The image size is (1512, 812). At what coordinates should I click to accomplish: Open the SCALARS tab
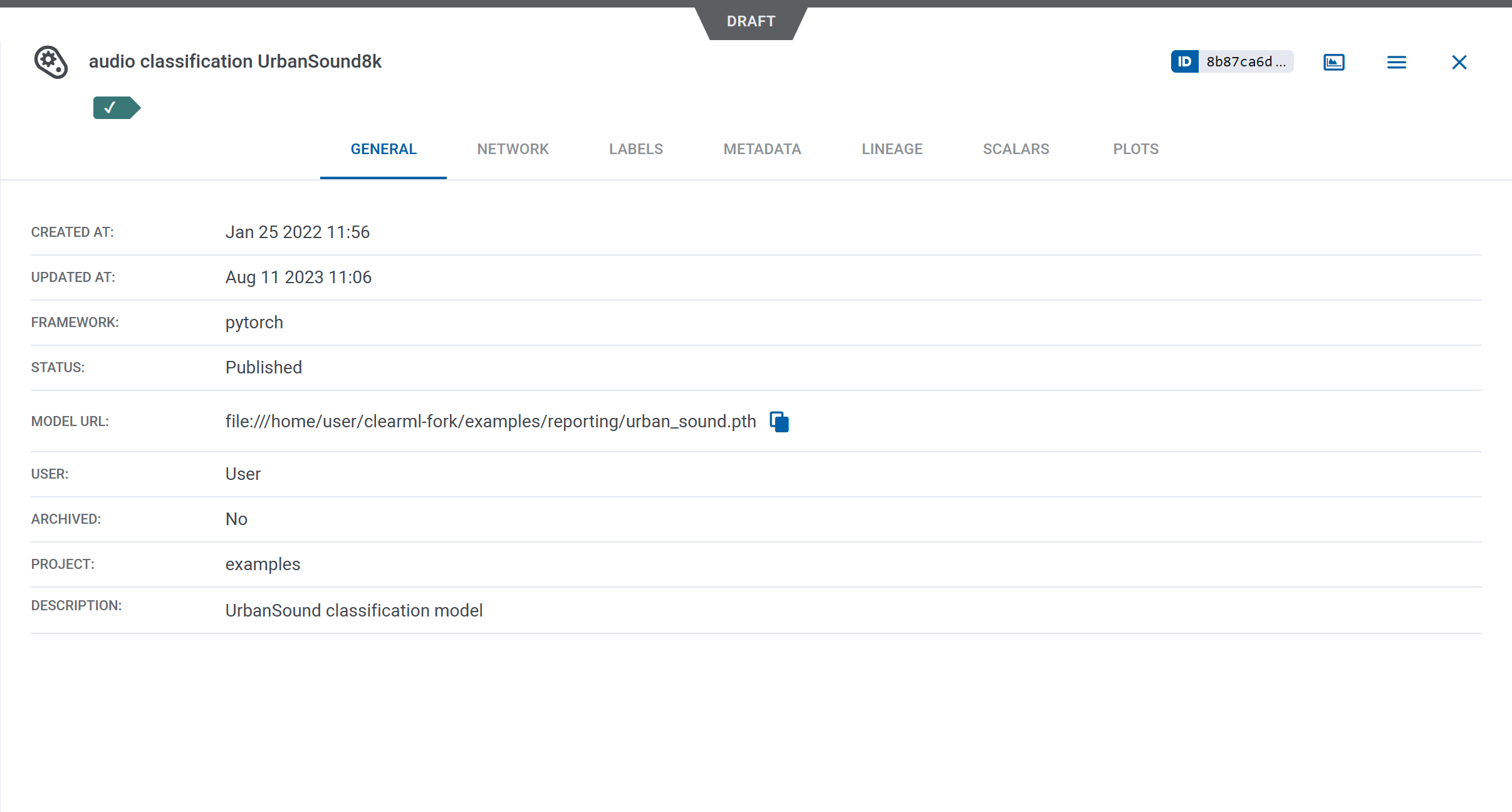point(1016,149)
